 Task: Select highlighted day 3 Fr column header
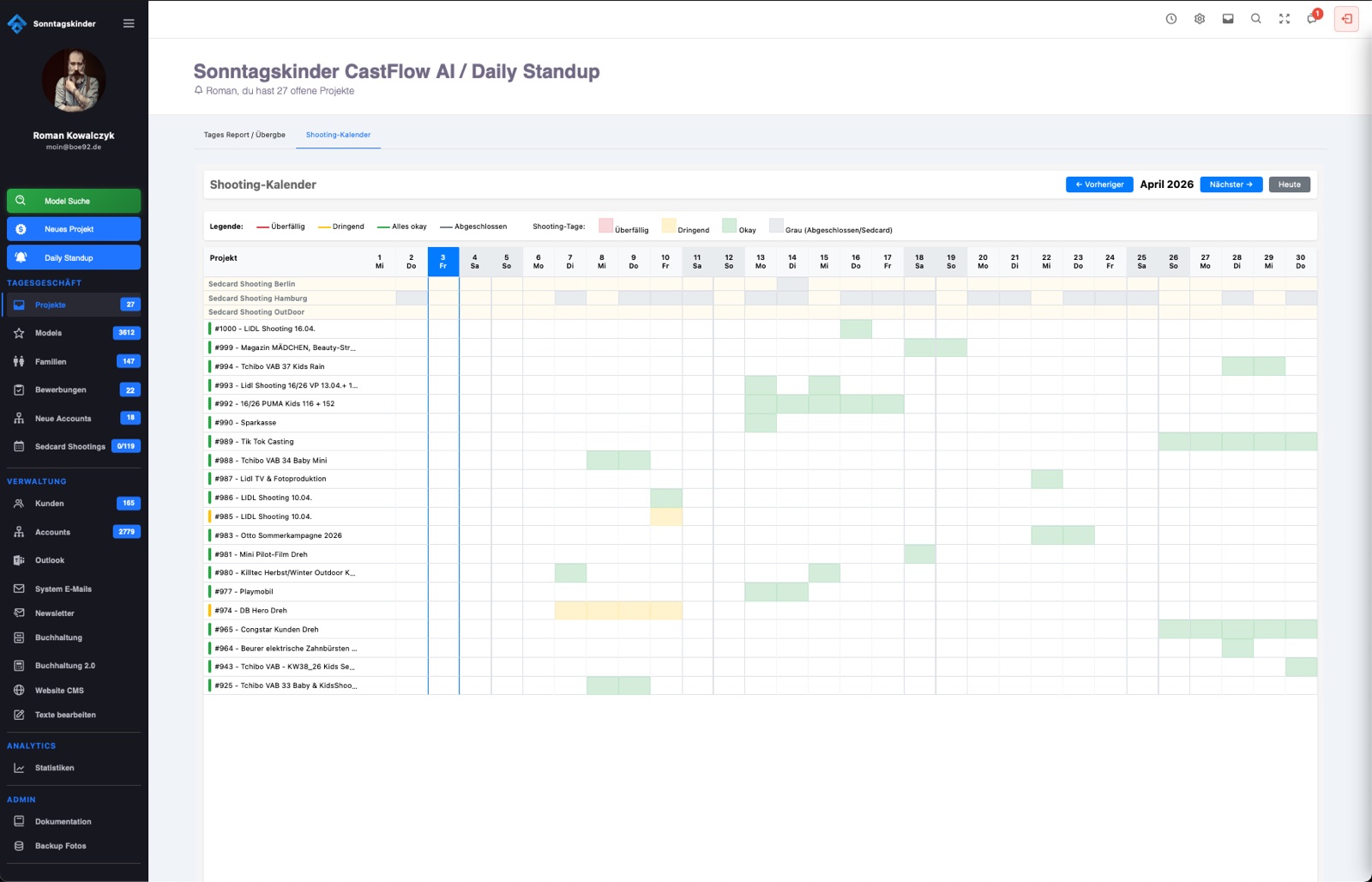(443, 261)
